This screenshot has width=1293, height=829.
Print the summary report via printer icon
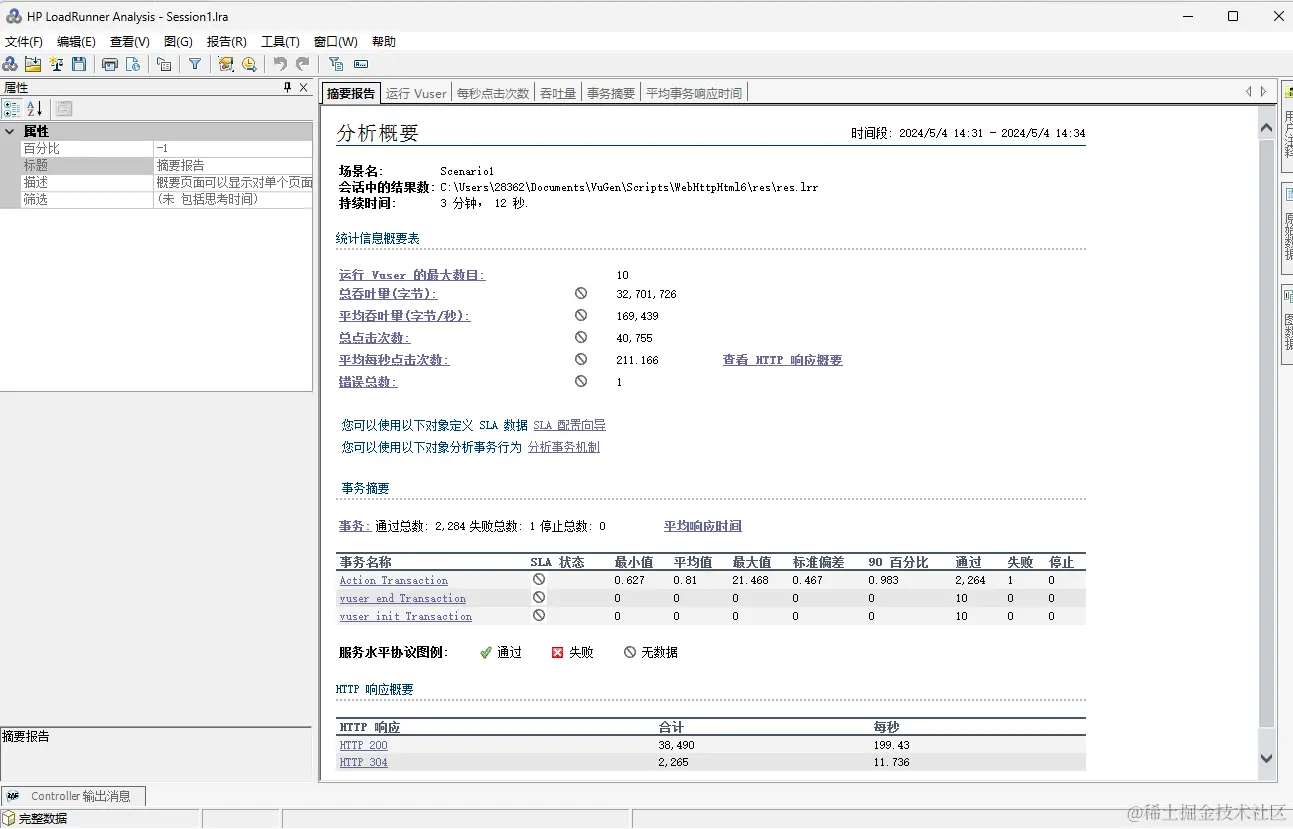[x=110, y=64]
